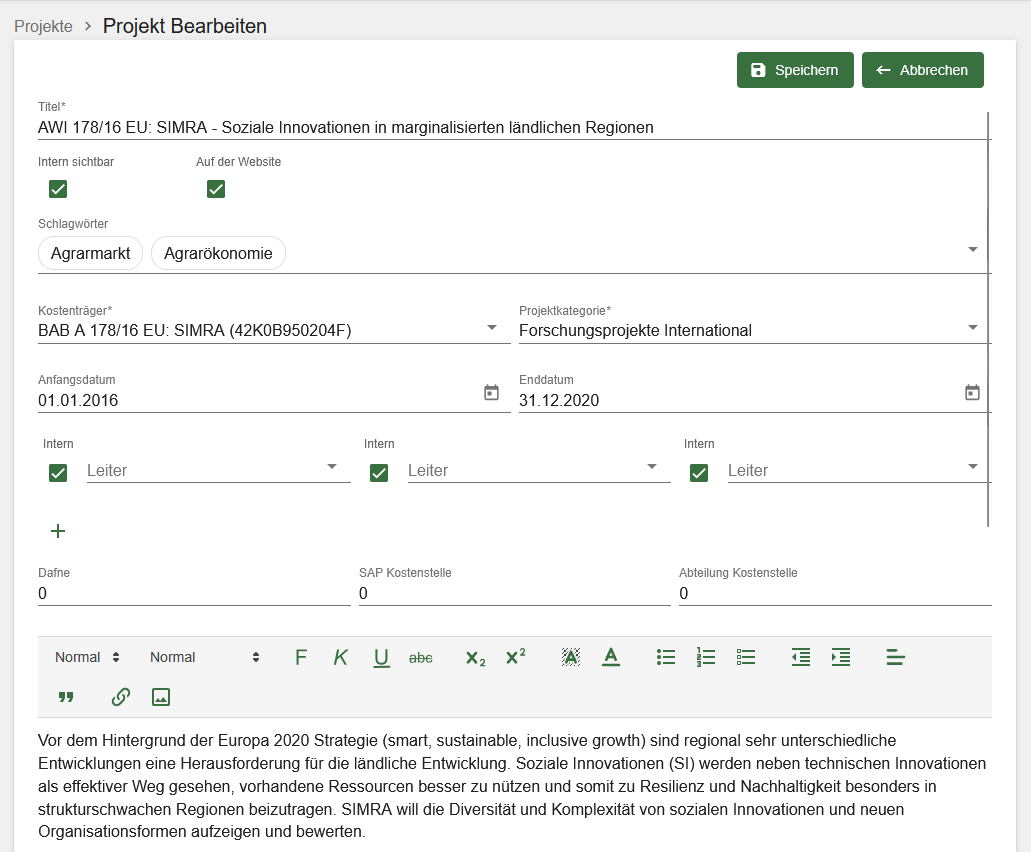Click the Abteilung Kostenstelle input field
This screenshot has width=1031, height=852.
pyautogui.click(x=835, y=593)
